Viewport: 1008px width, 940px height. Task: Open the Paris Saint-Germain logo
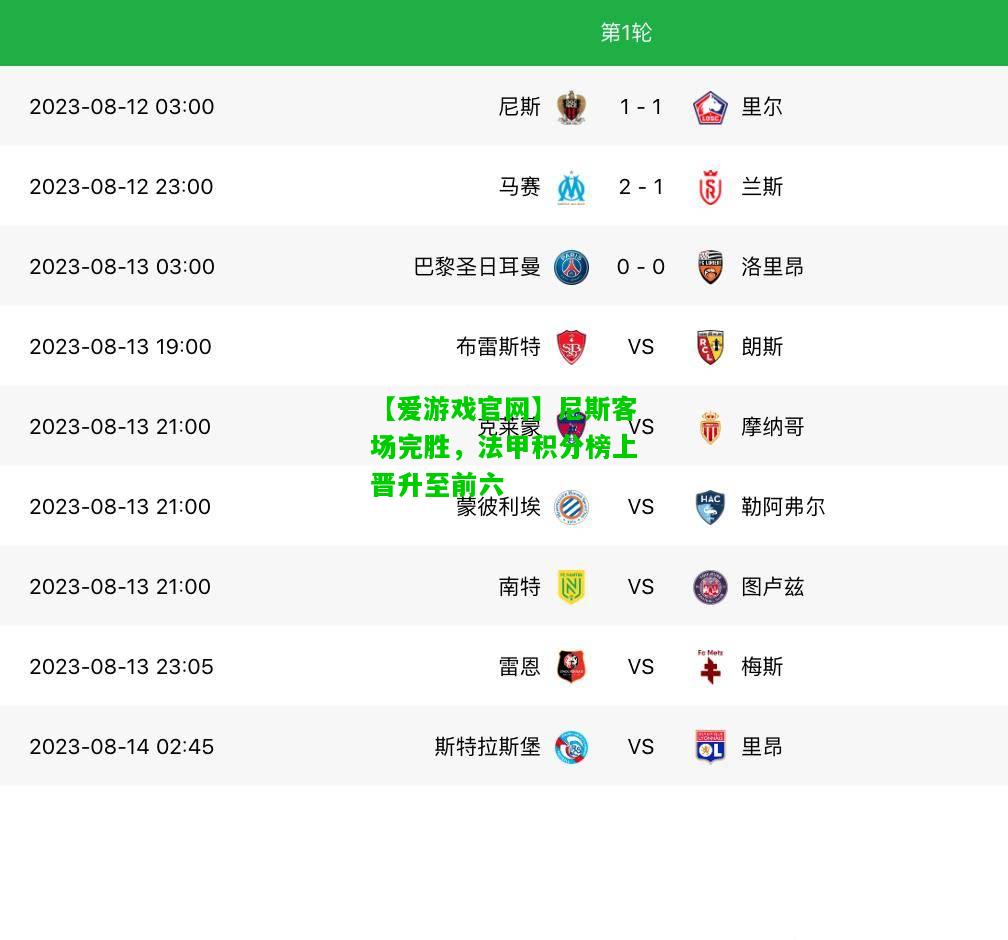[x=571, y=267]
